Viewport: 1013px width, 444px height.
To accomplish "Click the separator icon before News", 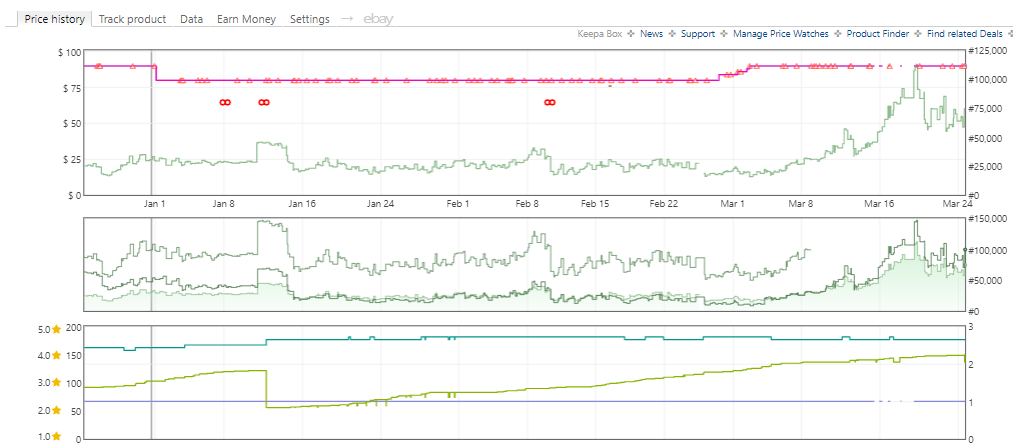I will (631, 34).
